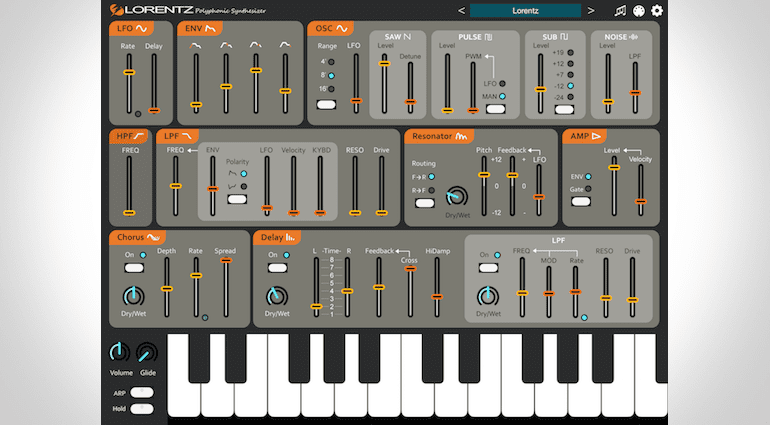The image size is (770, 425).
Task: Click the Resonator Dry/Wet knob
Action: click(x=457, y=197)
